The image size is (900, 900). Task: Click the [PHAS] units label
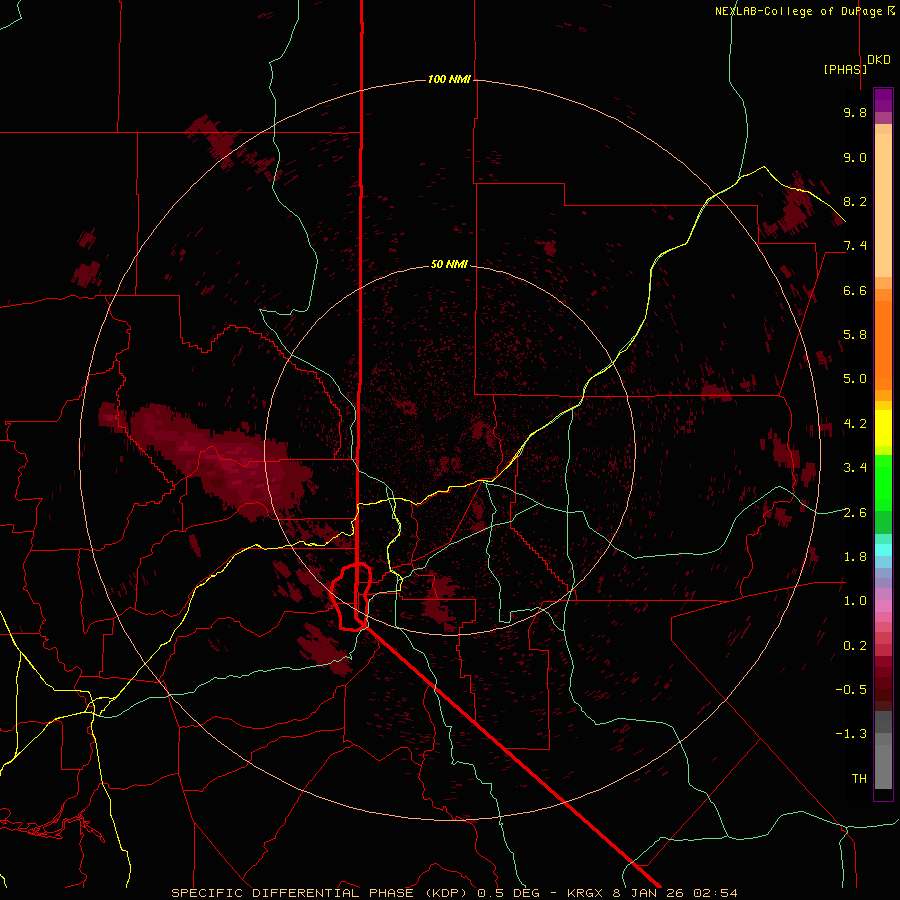(845, 69)
